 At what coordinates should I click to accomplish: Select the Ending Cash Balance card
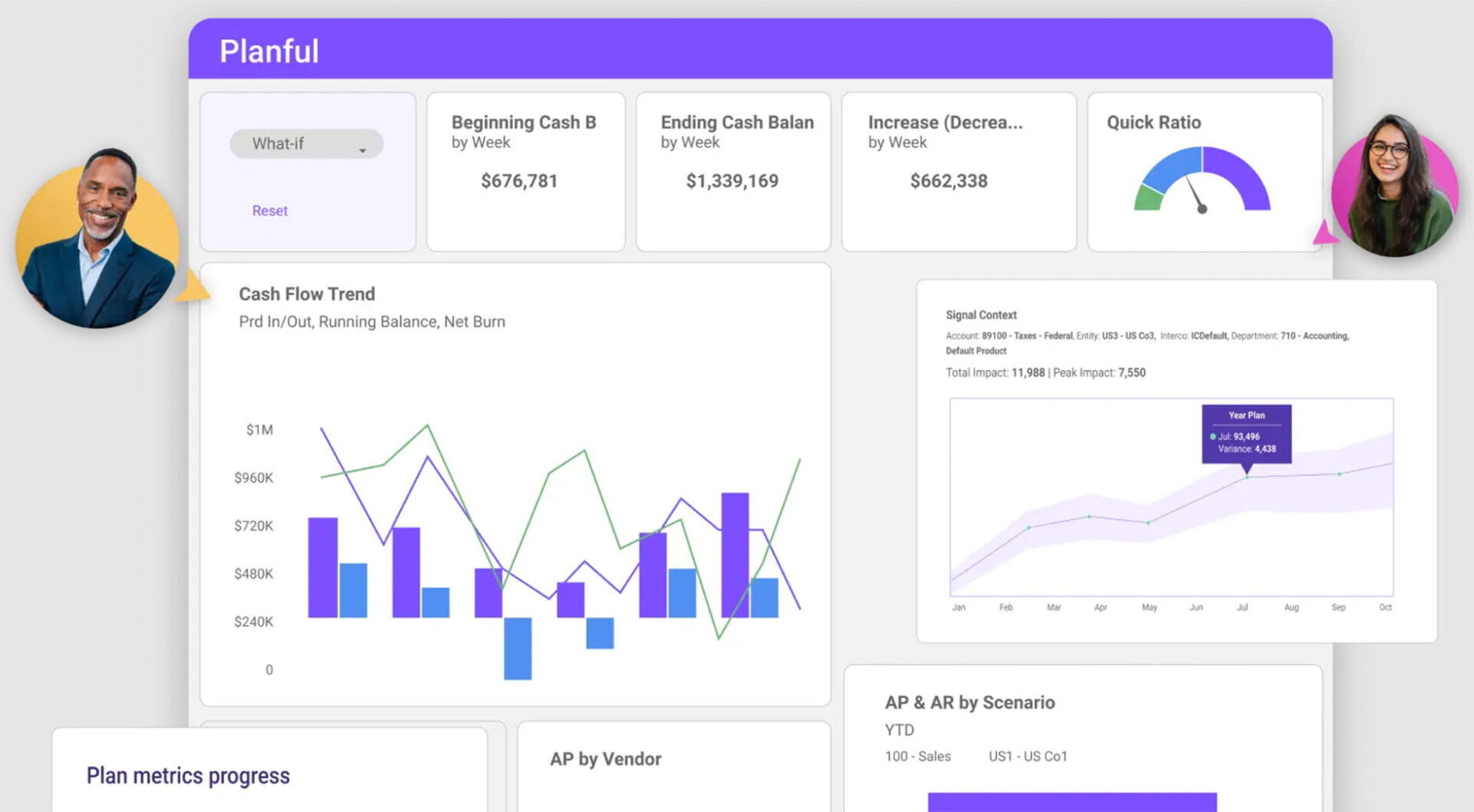click(733, 172)
